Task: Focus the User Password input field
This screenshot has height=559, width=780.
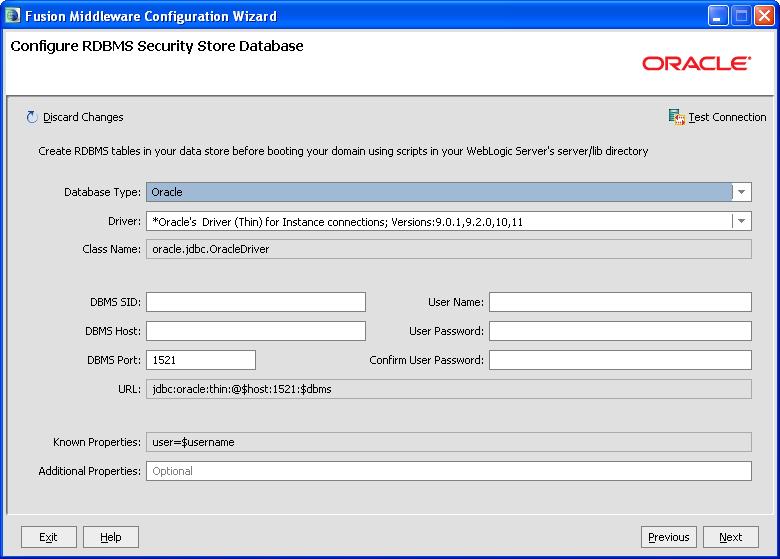Action: coord(620,331)
